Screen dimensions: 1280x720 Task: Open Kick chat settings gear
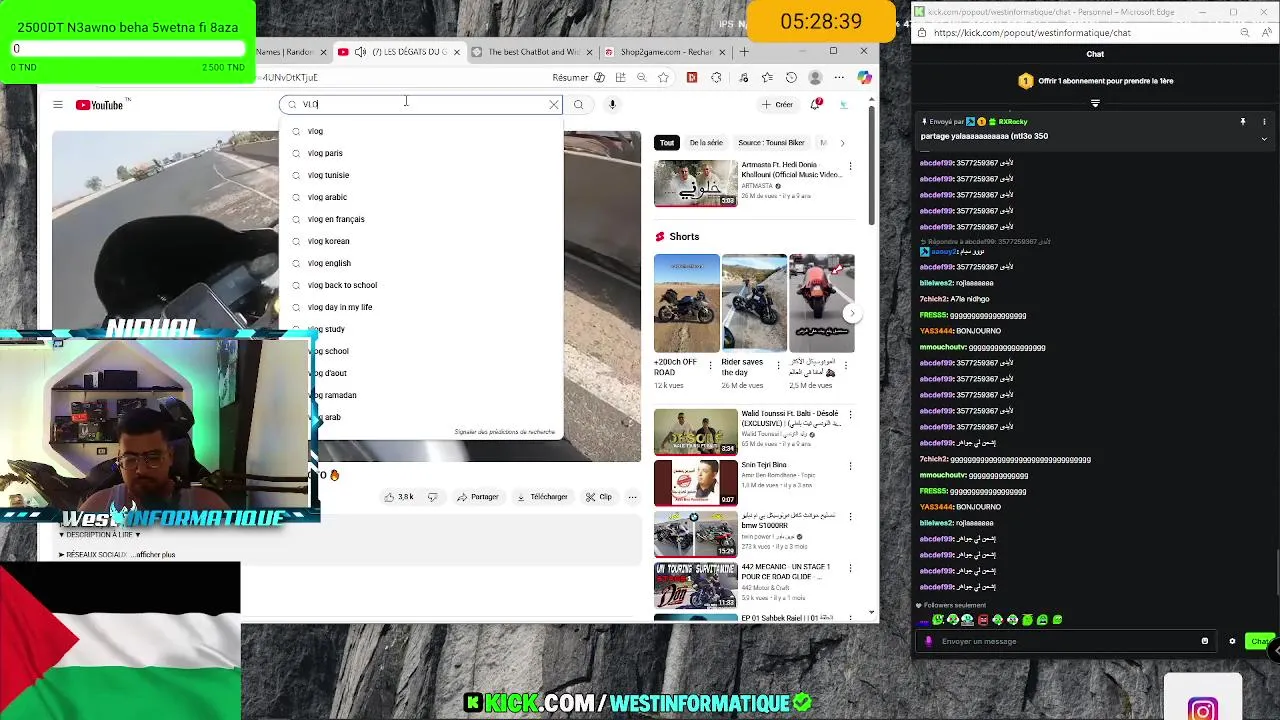tap(1232, 641)
